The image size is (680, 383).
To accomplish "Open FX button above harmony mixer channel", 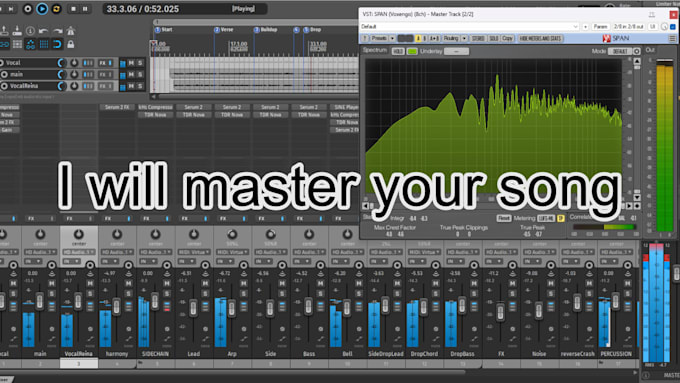I will pyautogui.click(x=108, y=219).
